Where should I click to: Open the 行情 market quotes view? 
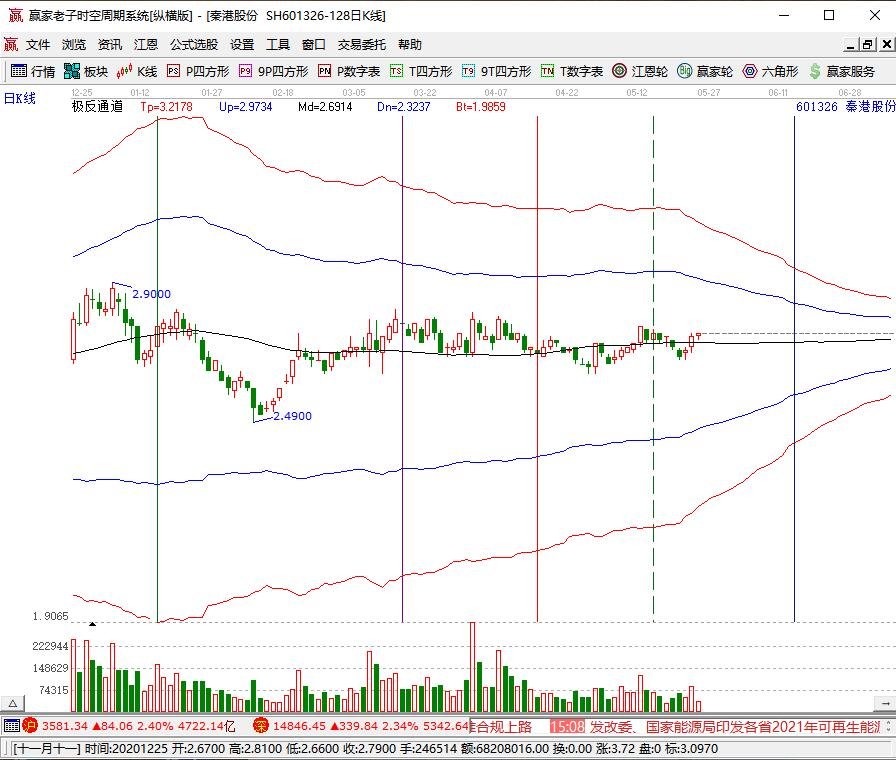point(33,71)
